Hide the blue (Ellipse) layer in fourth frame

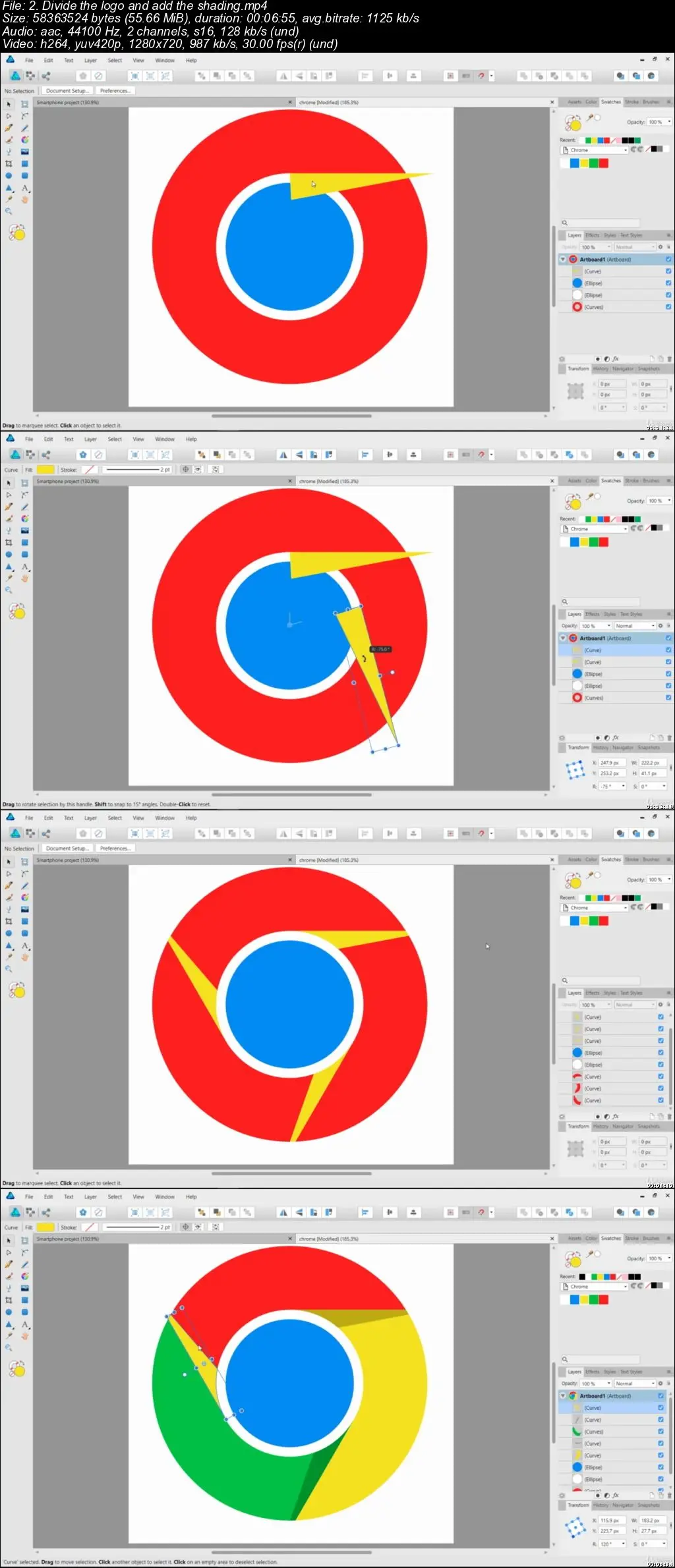point(660,1467)
